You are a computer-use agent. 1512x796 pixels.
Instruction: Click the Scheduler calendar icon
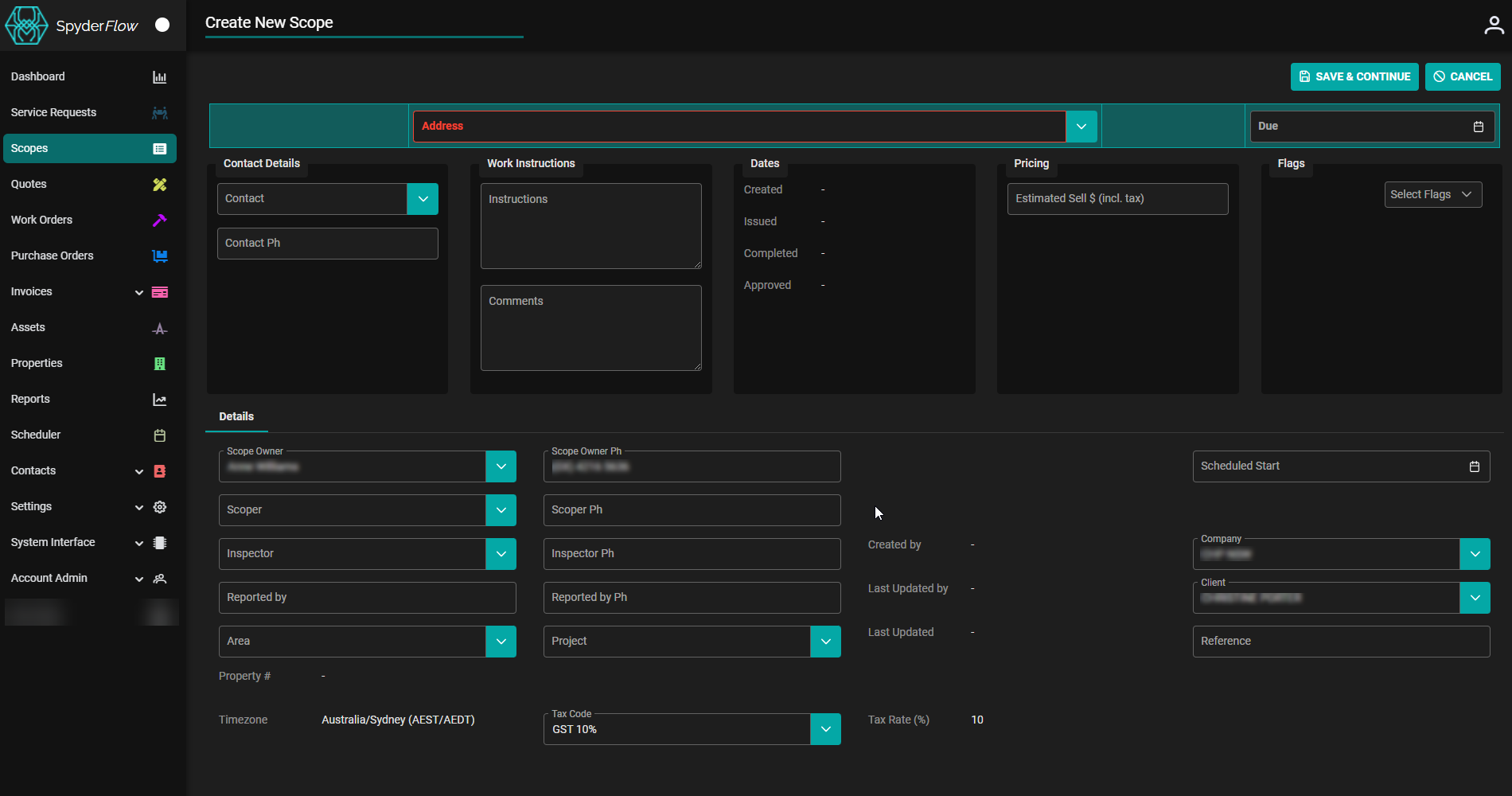click(159, 435)
